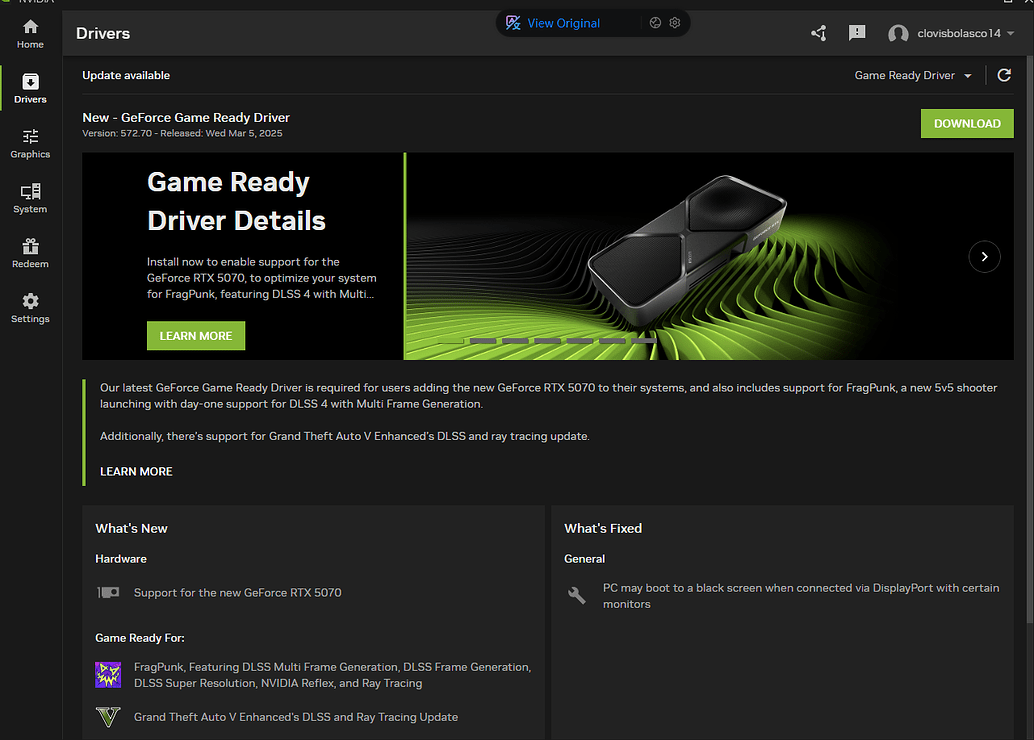Click the Game Ready For: subheading

[x=140, y=638]
